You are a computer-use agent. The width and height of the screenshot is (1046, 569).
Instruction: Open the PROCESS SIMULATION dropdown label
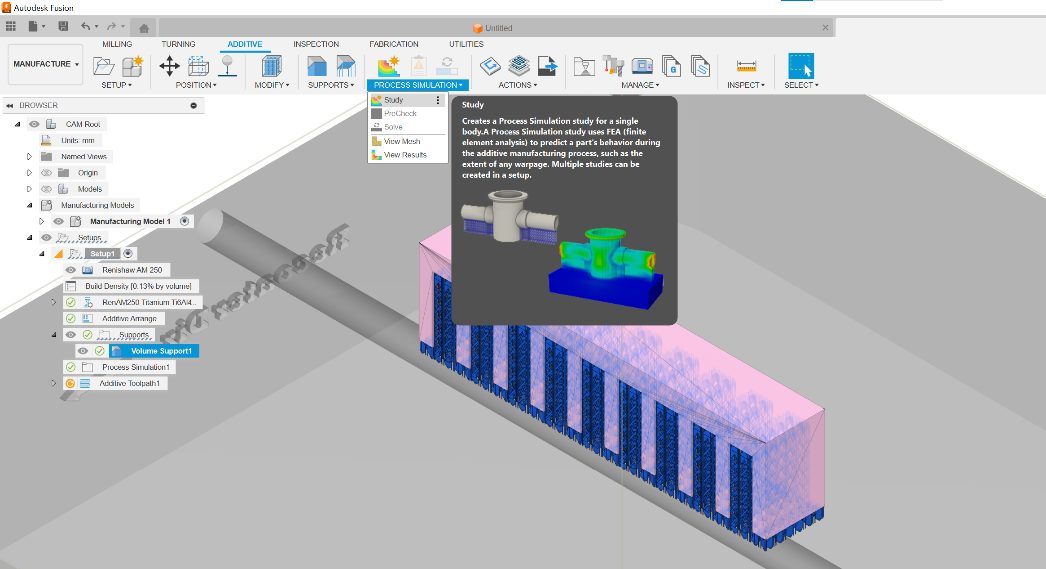click(x=418, y=85)
